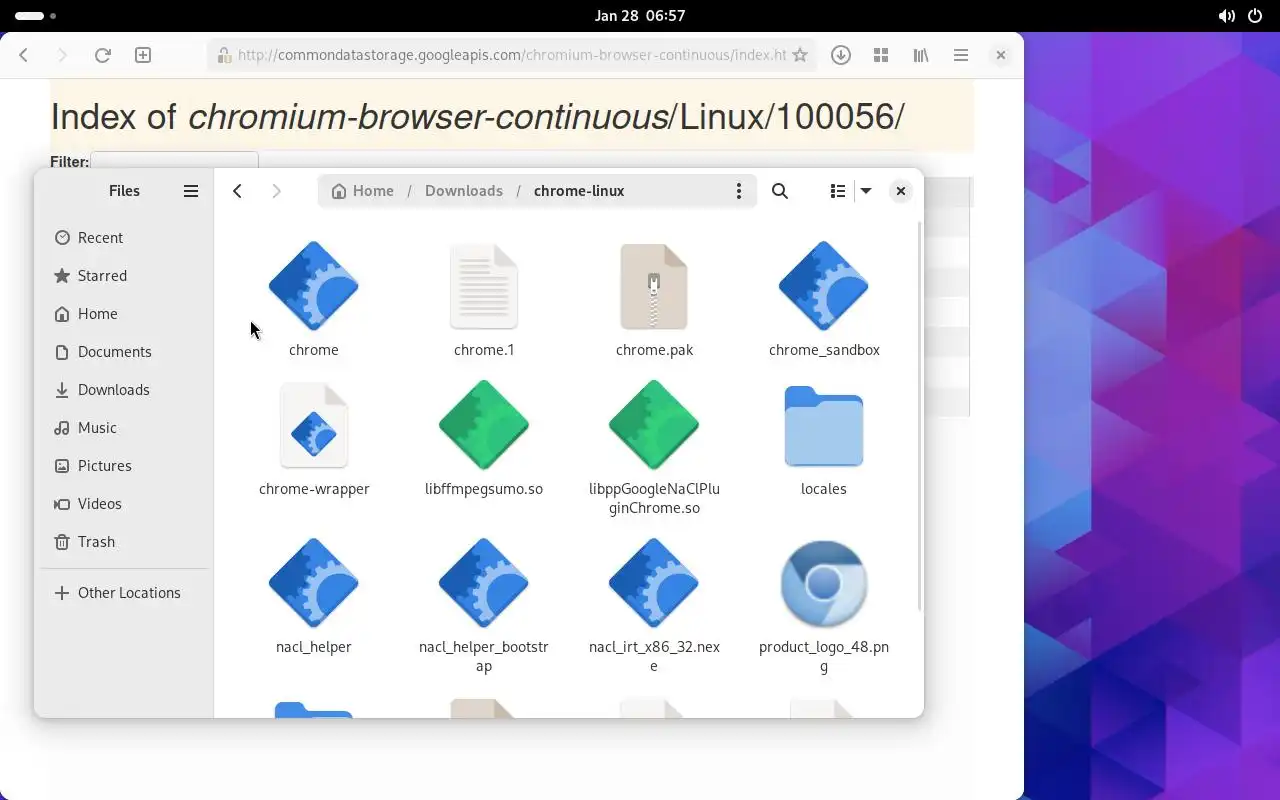Navigate to Home in path bar
The image size is (1280, 800).
[x=363, y=191]
